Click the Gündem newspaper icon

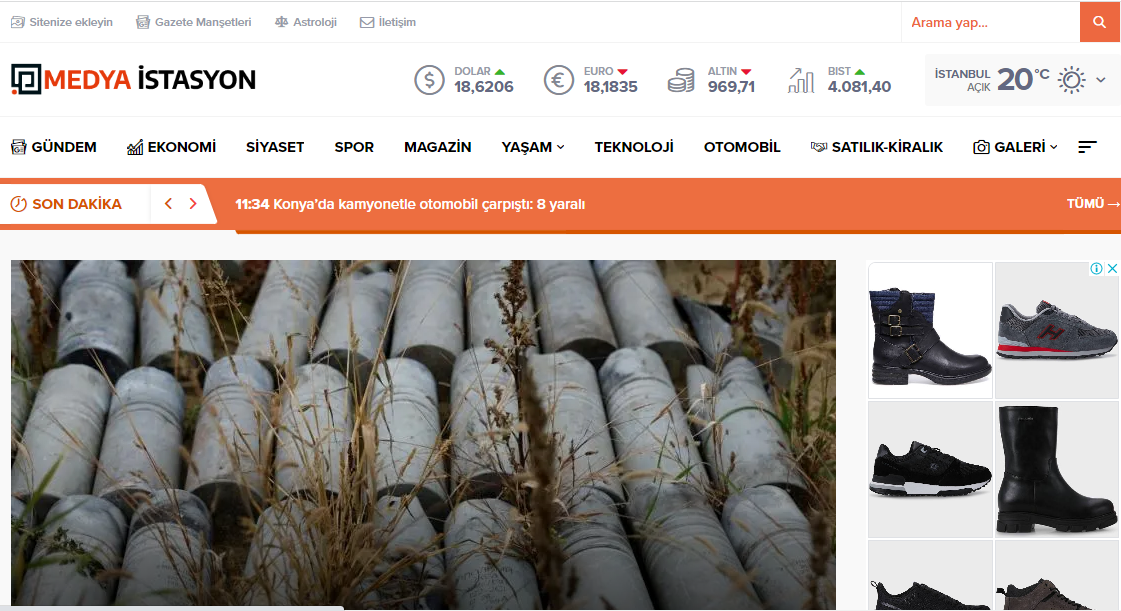(x=19, y=147)
